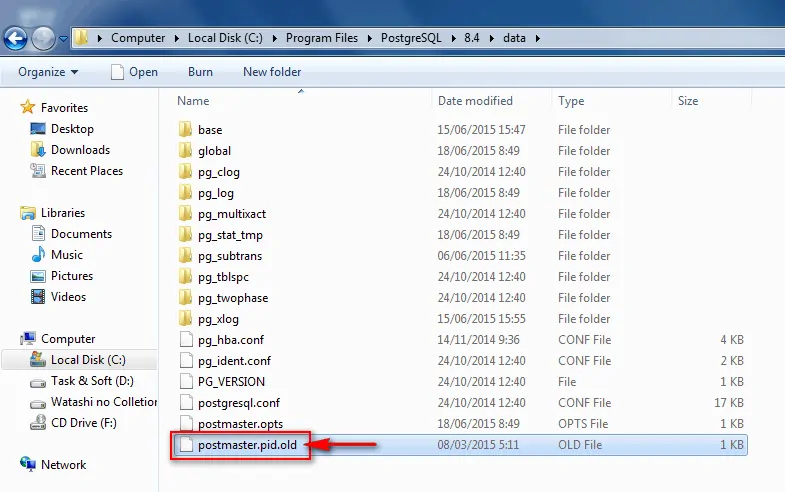Select the pg_tblspc folder icon

click(185, 276)
